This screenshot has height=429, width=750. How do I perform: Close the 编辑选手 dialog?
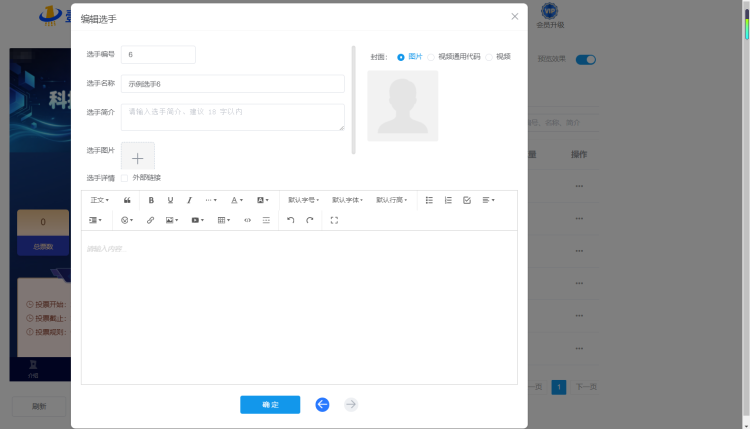(515, 17)
